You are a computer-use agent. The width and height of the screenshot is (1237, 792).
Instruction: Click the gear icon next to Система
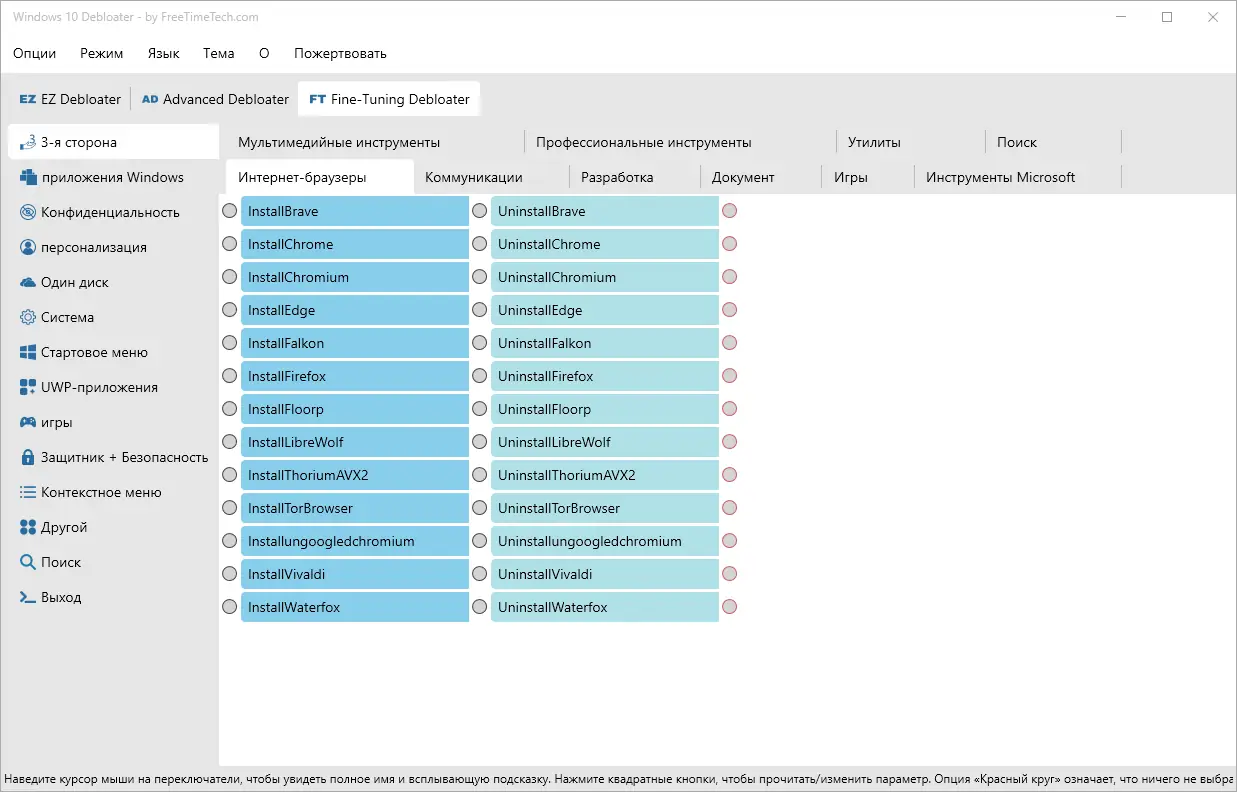tap(28, 317)
